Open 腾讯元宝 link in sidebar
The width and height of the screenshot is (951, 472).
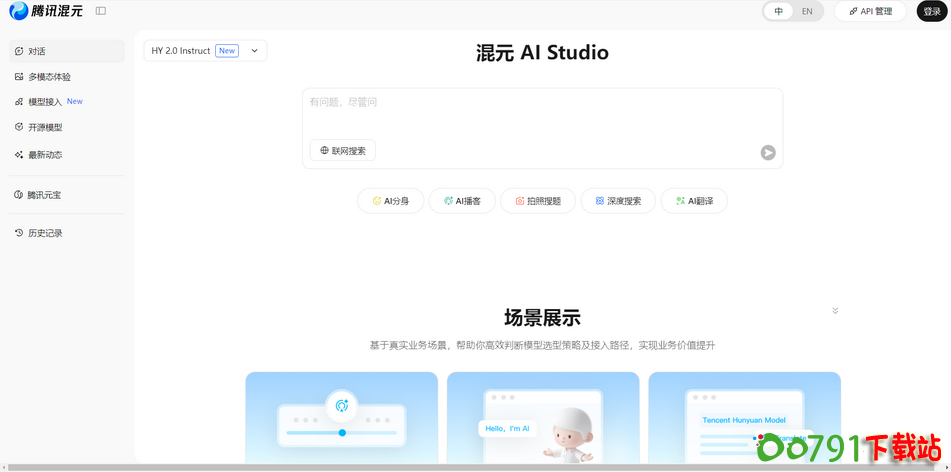(67, 195)
